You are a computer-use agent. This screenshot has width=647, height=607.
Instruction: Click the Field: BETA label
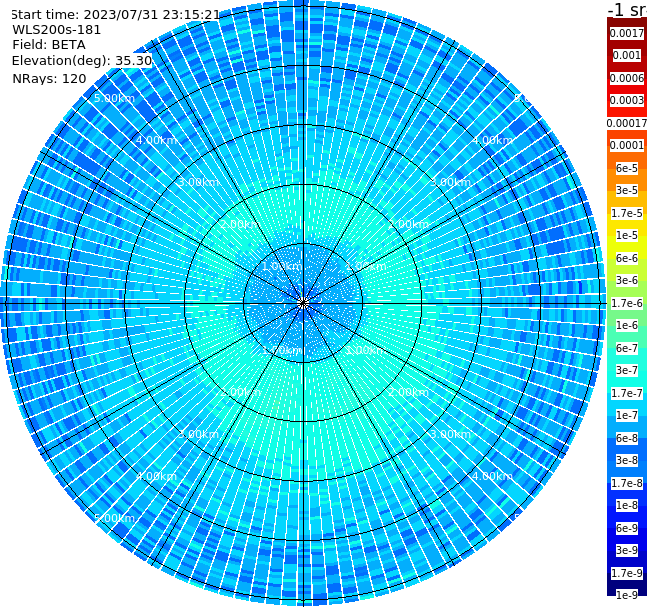coord(49,45)
